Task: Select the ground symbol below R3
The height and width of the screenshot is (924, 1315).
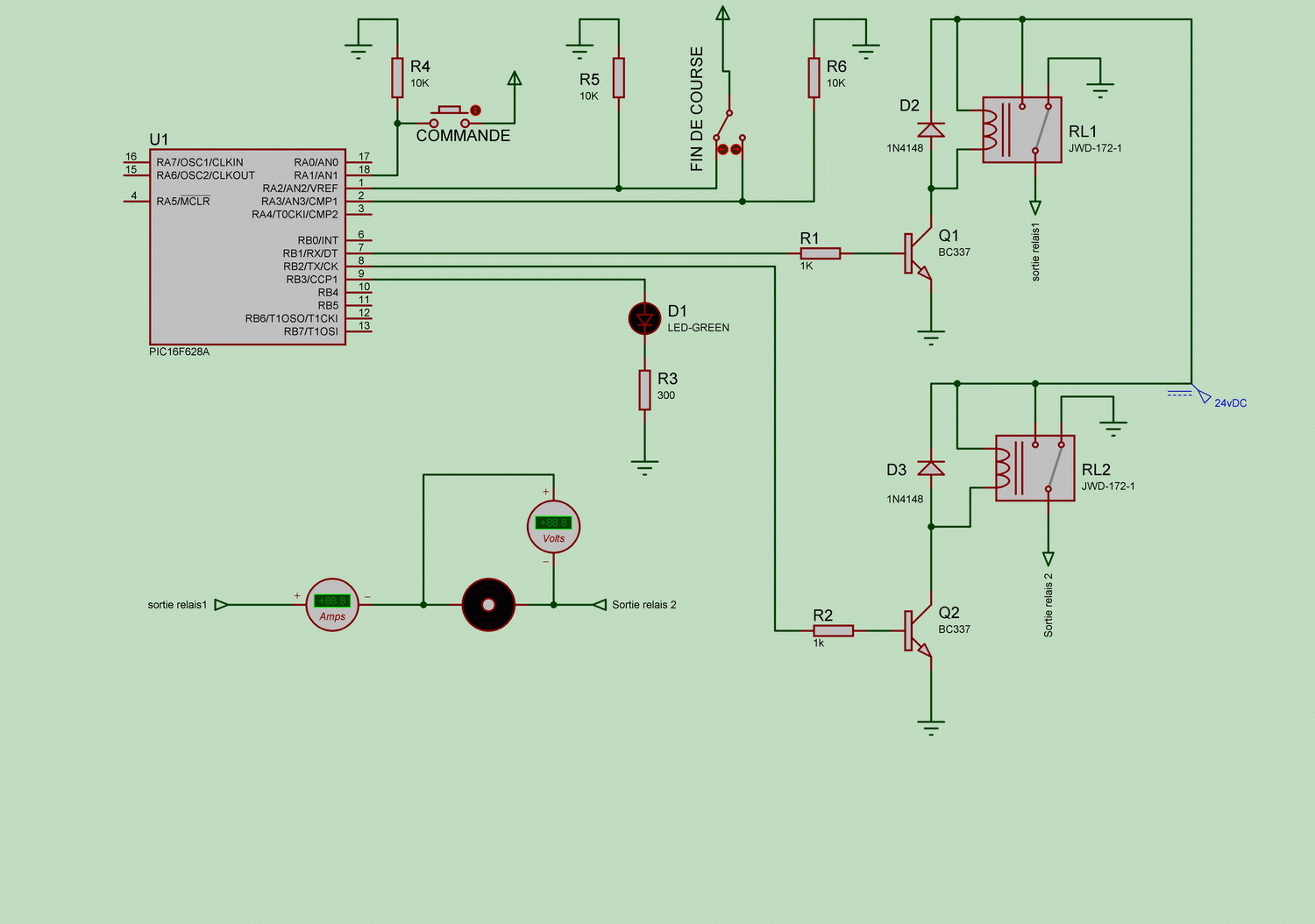Action: 644,467
